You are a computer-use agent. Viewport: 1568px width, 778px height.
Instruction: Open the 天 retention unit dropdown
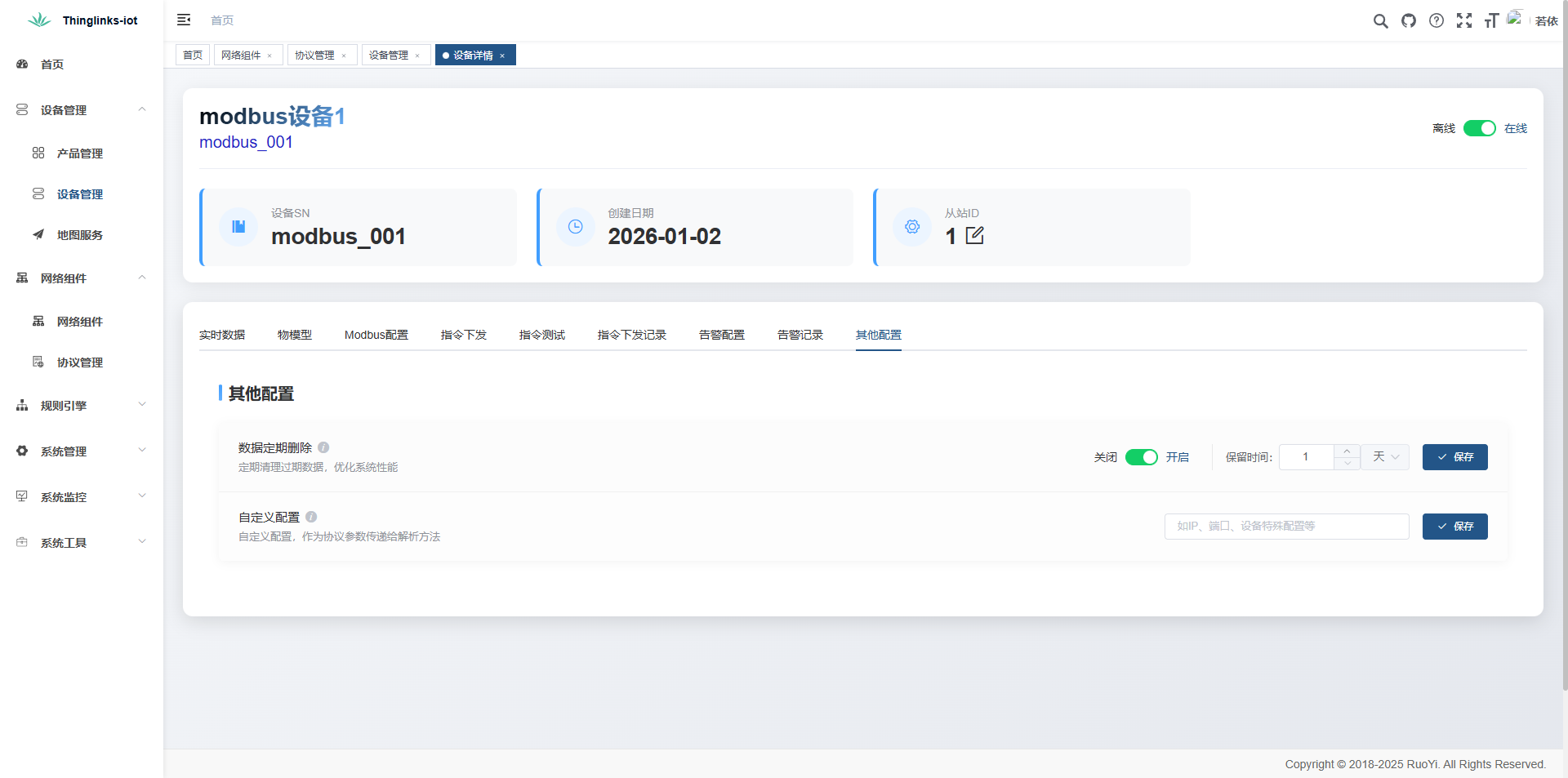click(1385, 457)
